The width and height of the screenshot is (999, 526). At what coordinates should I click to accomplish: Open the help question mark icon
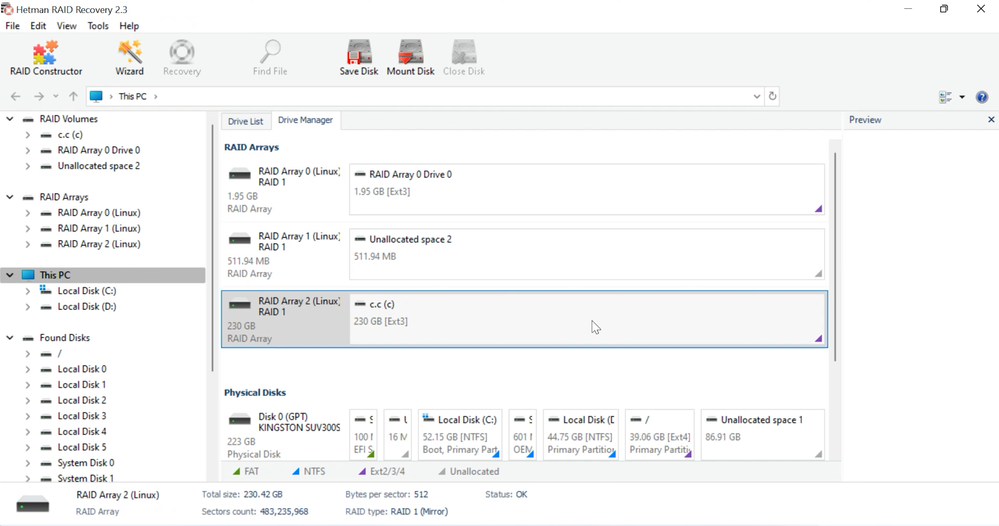click(982, 97)
